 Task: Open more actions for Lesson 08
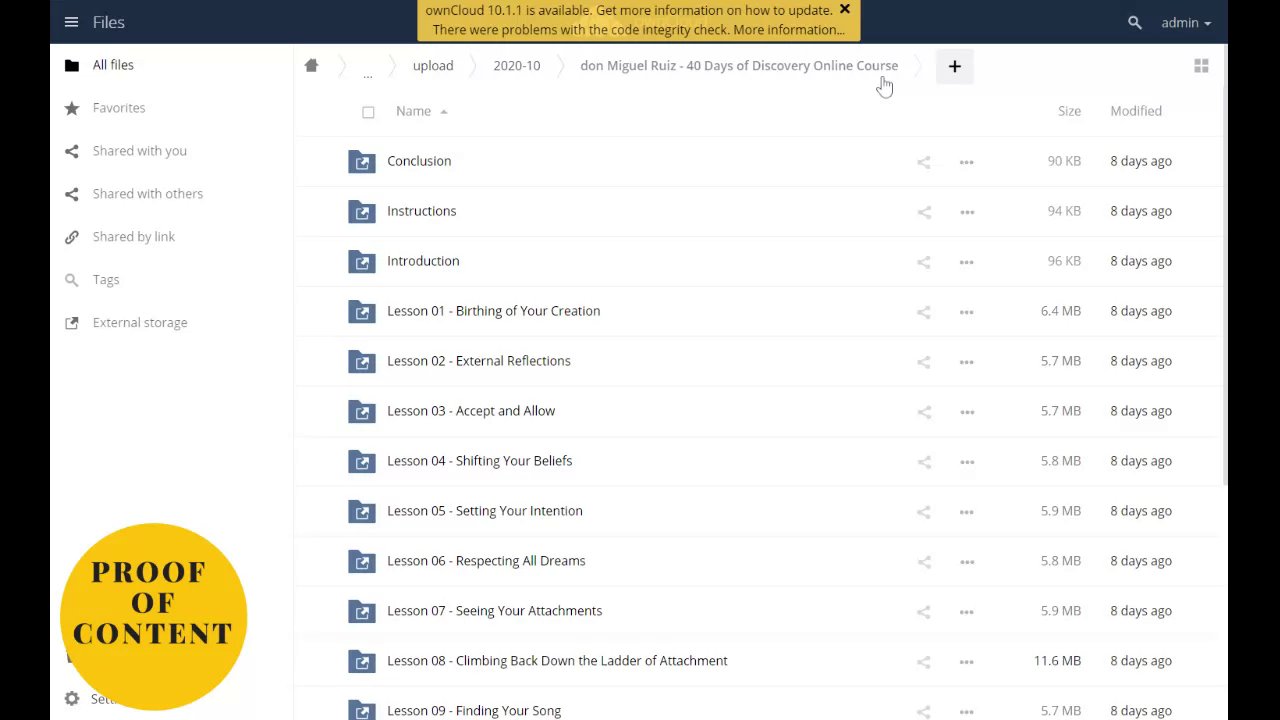click(966, 662)
